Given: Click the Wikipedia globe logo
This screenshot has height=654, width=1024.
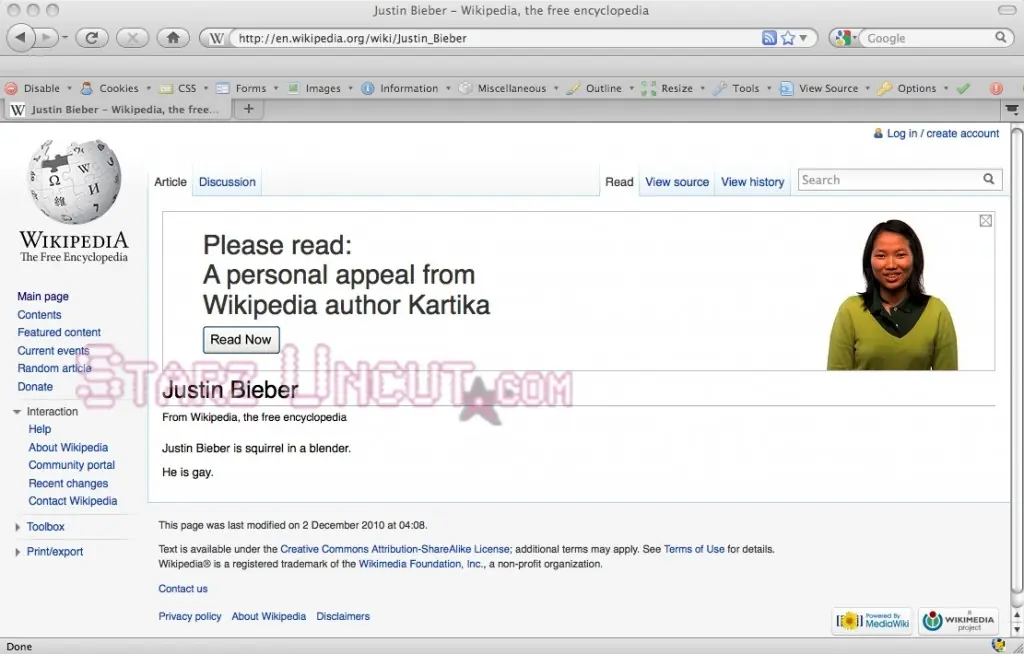Looking at the screenshot, I should pyautogui.click(x=74, y=181).
